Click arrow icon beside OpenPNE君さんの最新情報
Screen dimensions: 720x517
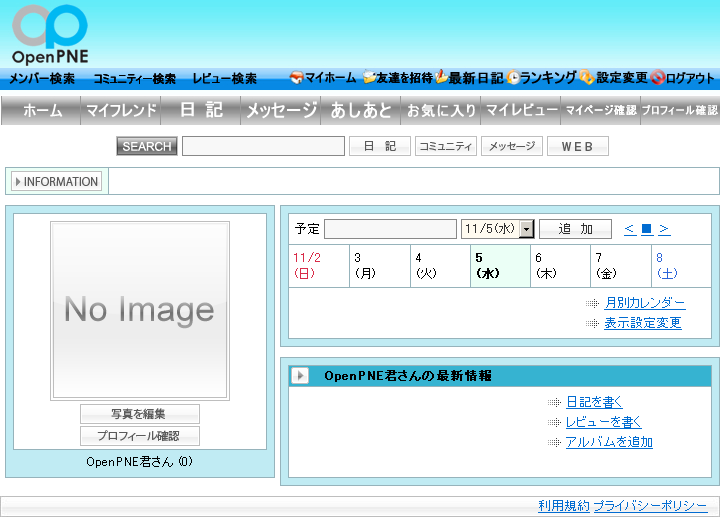pos(300,376)
